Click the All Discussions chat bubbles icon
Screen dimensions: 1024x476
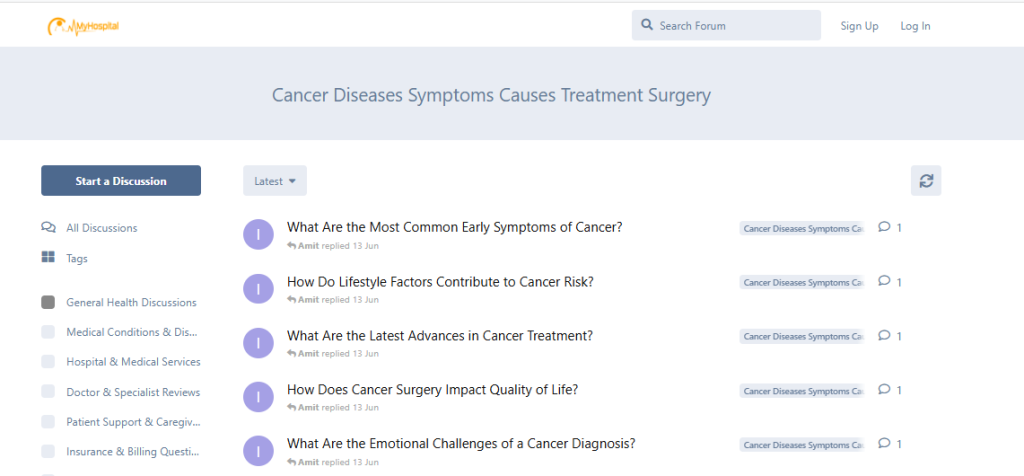(x=48, y=228)
